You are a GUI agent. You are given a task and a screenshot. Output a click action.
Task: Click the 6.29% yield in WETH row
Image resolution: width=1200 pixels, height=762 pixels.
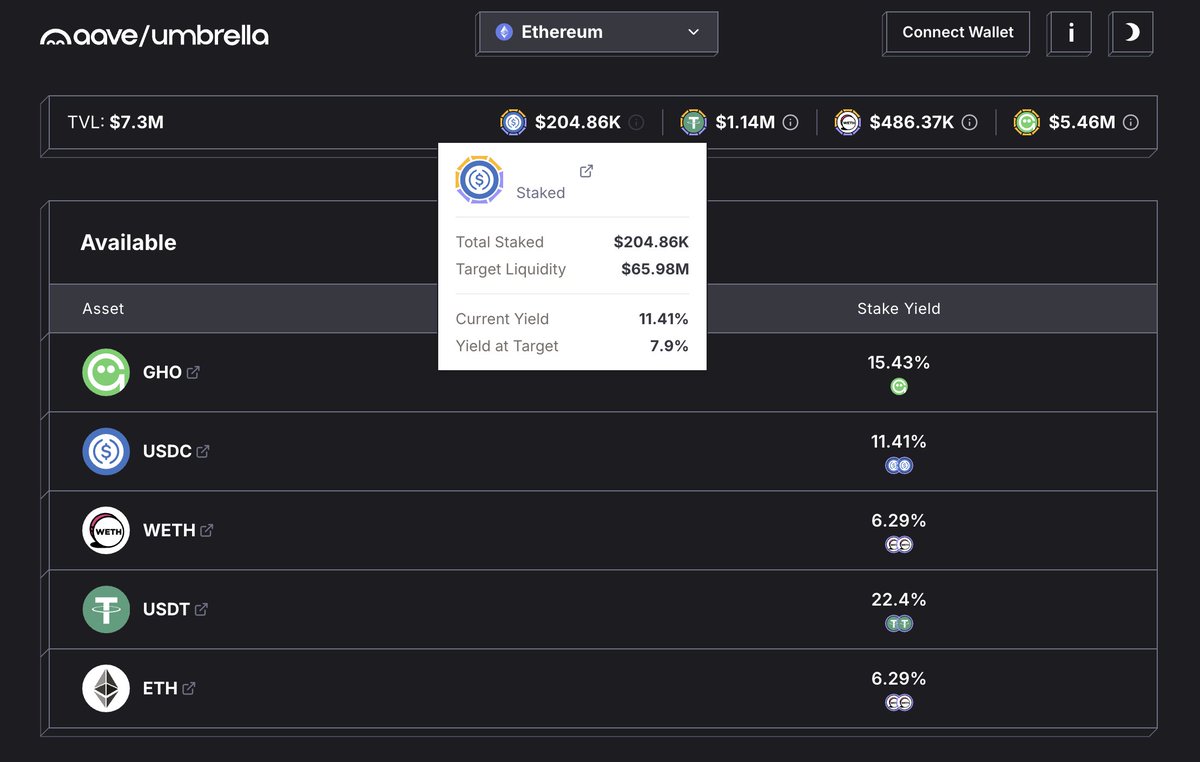coord(899,520)
